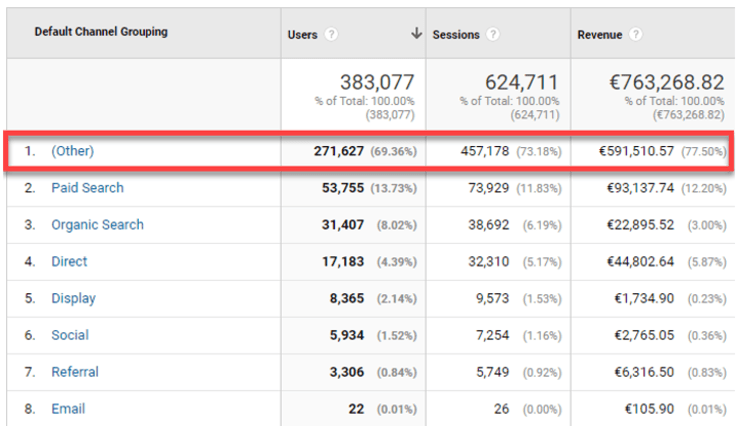Select Referral revenue €6,316.50
The image size is (736, 426).
tap(644, 372)
